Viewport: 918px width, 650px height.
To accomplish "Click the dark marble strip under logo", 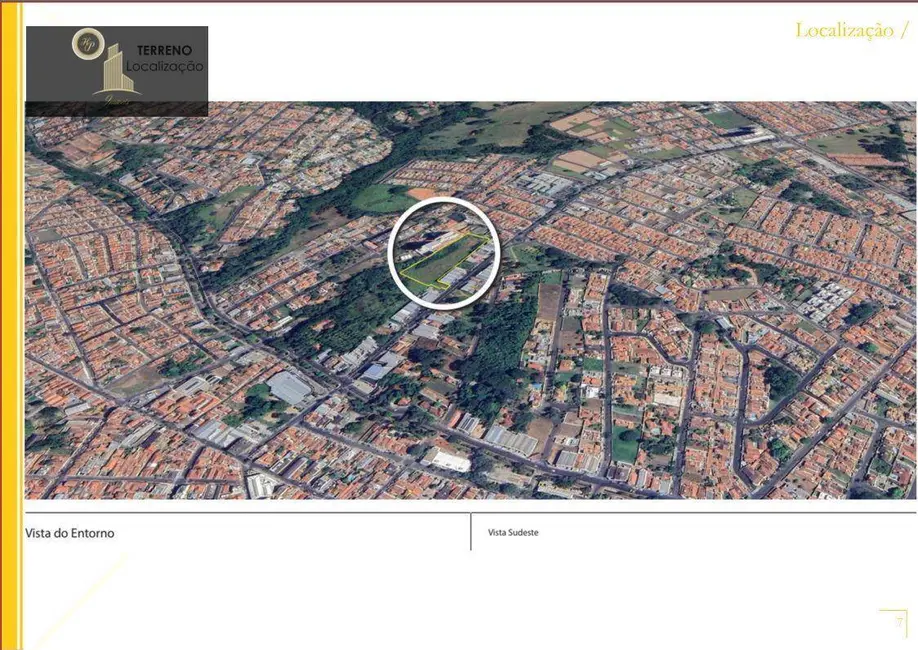I will (116, 107).
